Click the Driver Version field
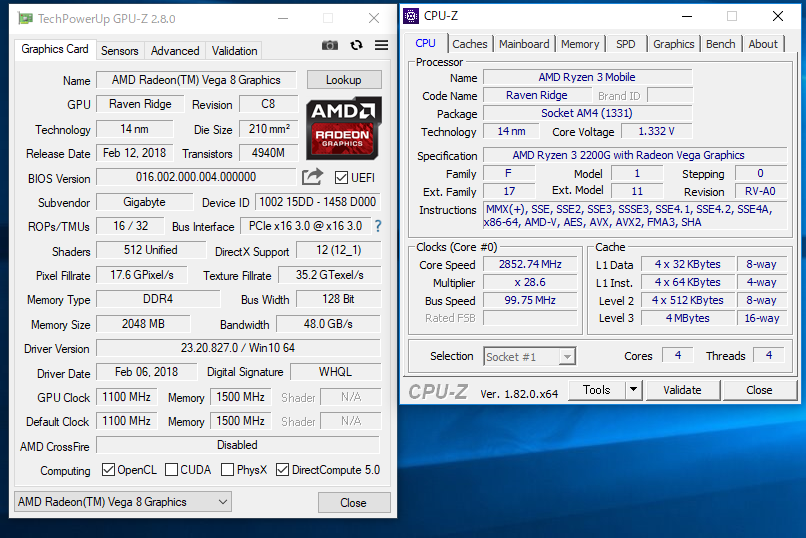Screen dimensions: 806x538 click(238, 348)
